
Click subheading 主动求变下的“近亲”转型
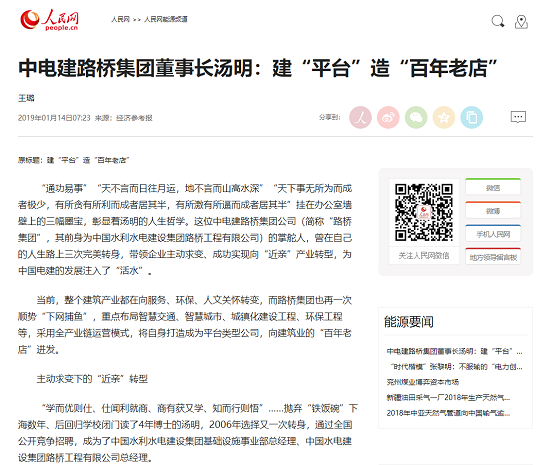tap(92, 379)
